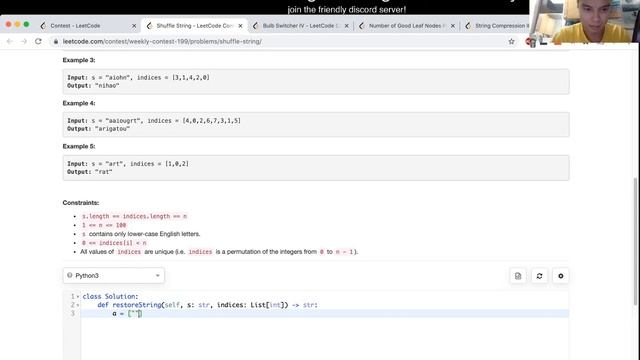The height and width of the screenshot is (360, 640).
Task: Select the Shuffle String tab
Action: 195,26
